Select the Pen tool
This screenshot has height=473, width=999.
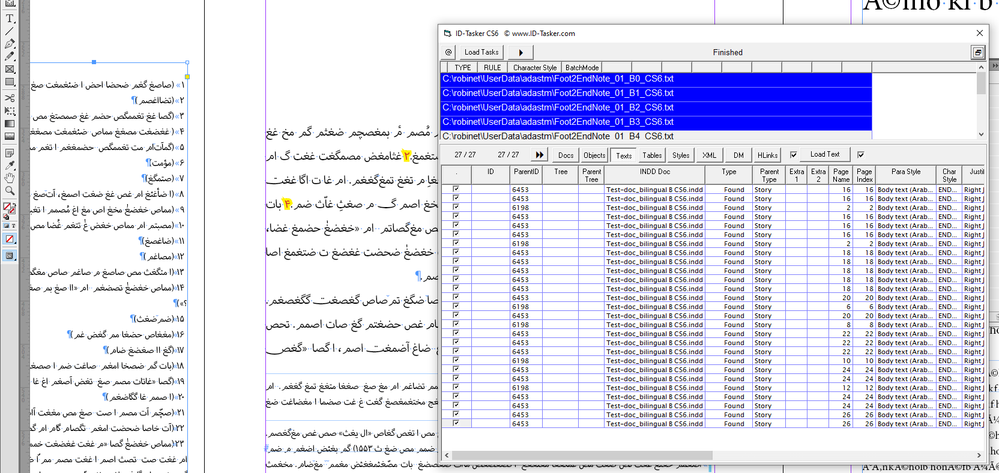pyautogui.click(x=10, y=44)
